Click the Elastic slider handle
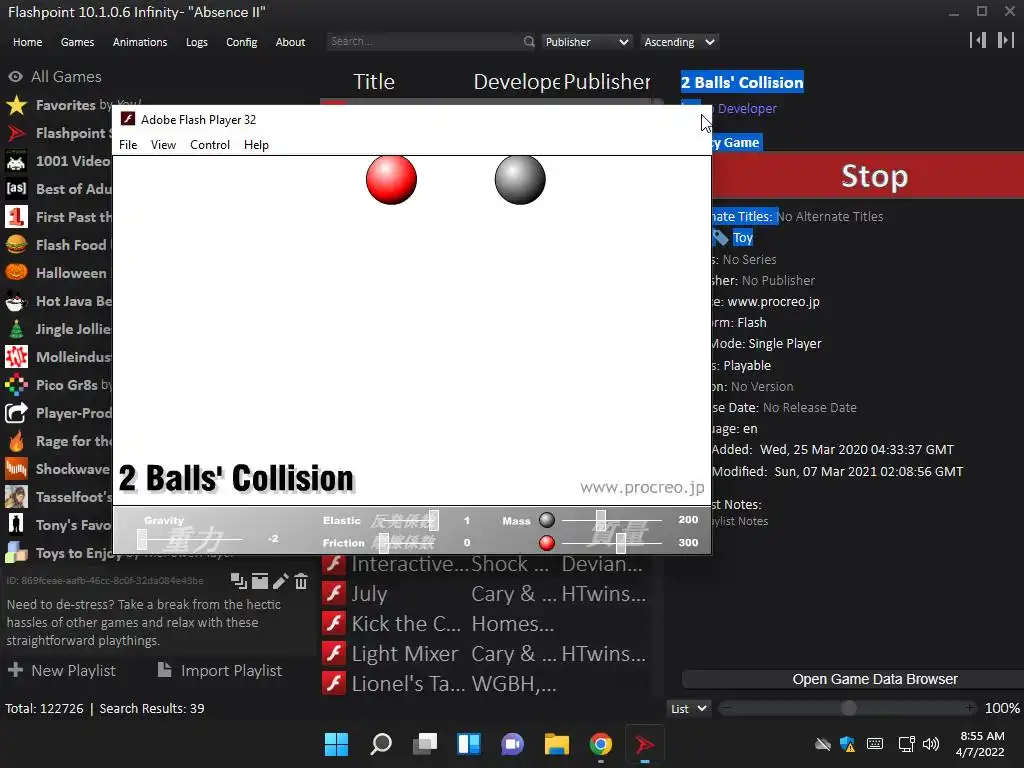 pos(434,520)
